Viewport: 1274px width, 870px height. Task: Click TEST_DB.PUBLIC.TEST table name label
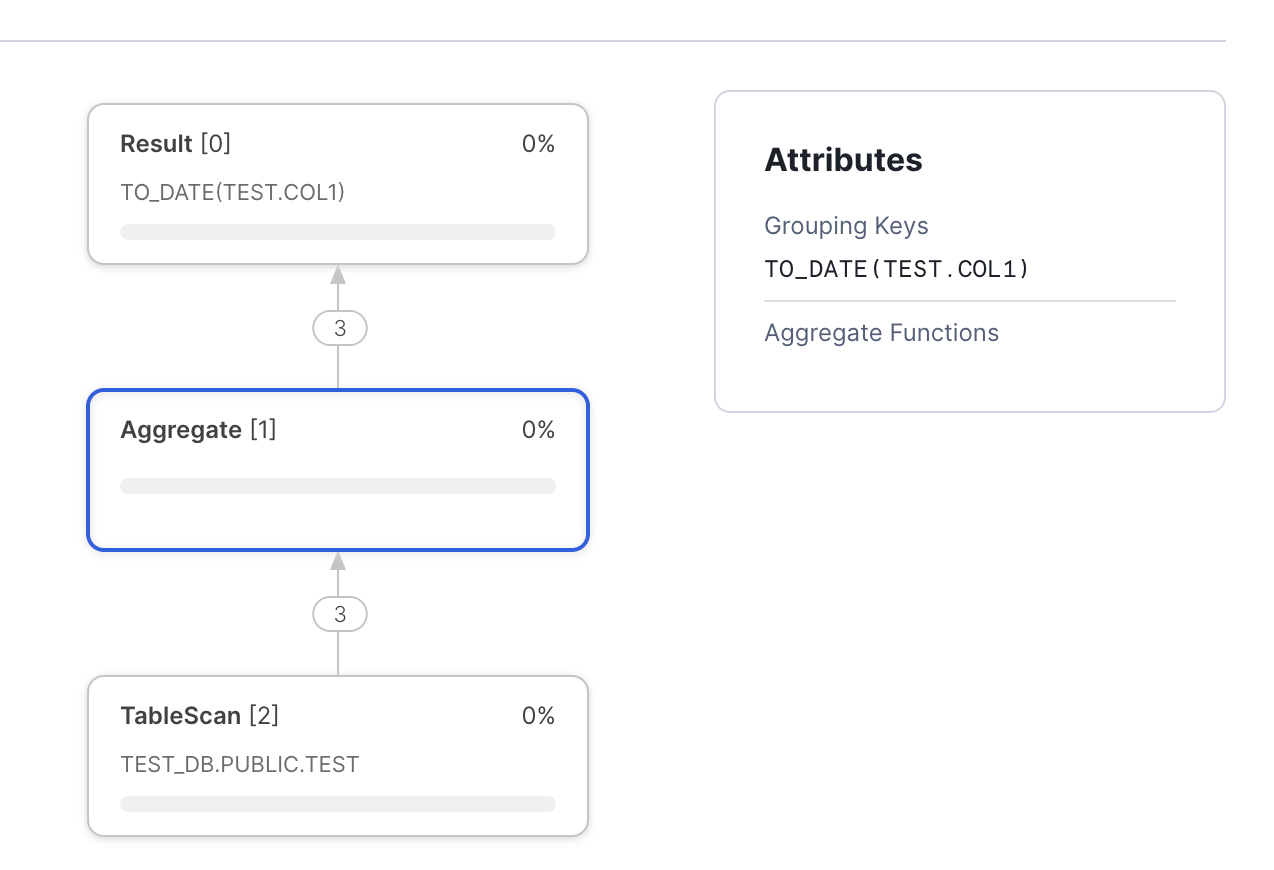tap(239, 765)
